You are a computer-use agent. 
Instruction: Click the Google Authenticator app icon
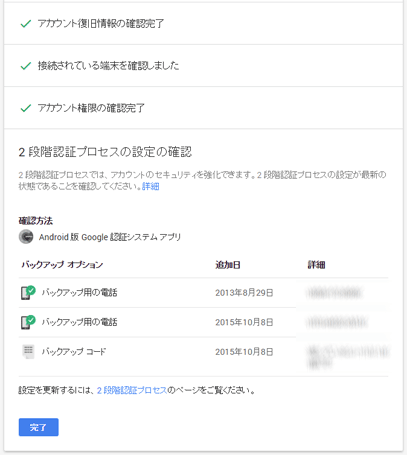(26, 237)
